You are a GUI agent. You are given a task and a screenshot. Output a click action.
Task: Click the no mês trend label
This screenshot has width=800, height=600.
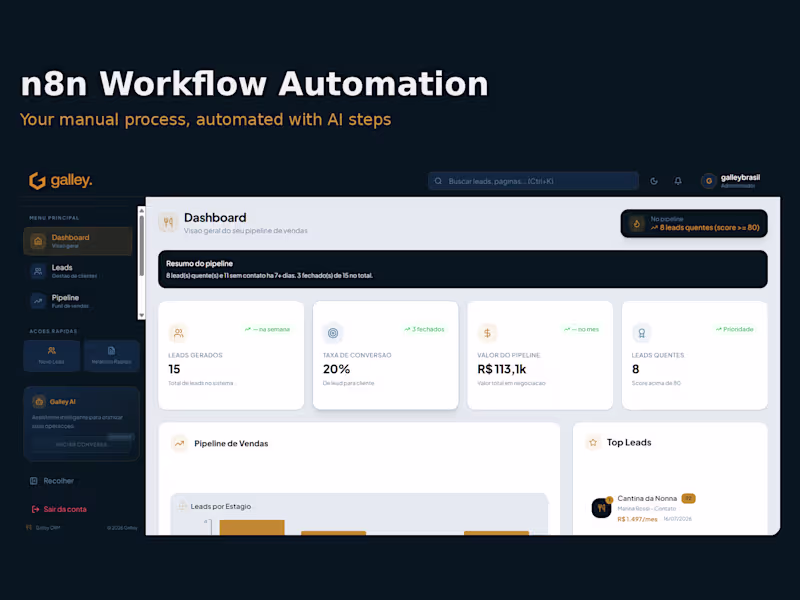[x=581, y=329]
